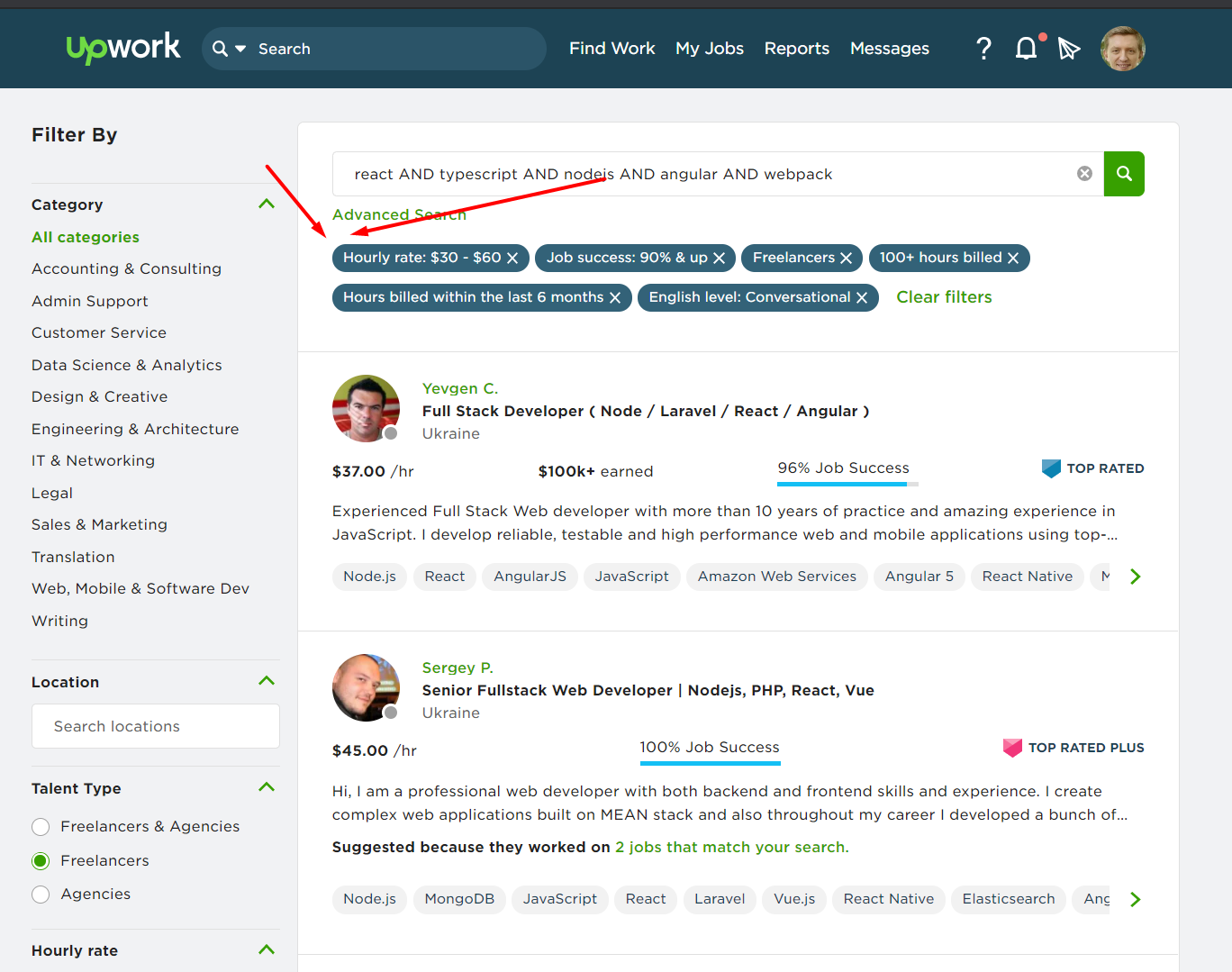Click Sergey's Elasticsearch skill tag
This screenshot has height=972, width=1232.
(1009, 899)
